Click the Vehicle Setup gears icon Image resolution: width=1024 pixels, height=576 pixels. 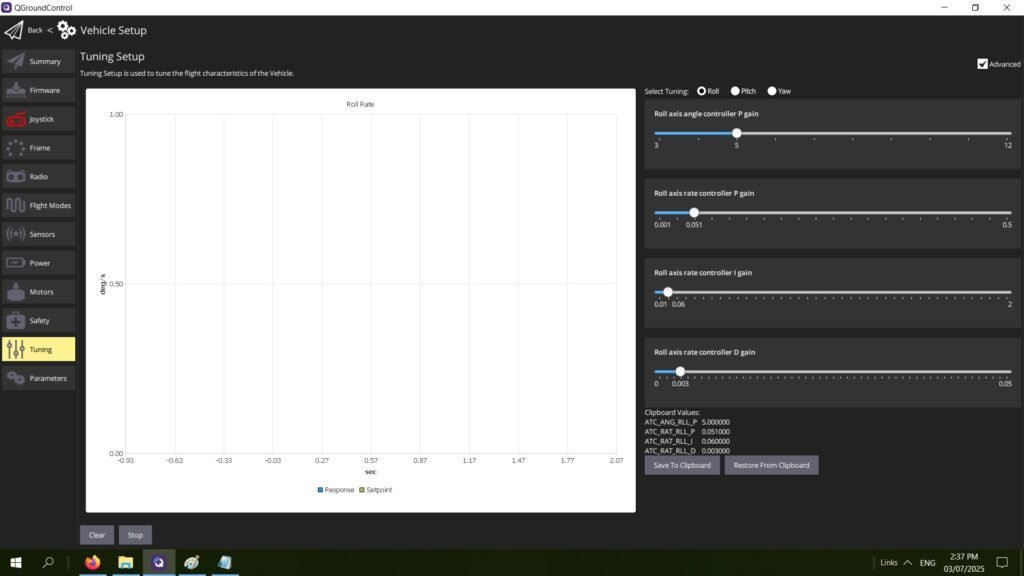pyautogui.click(x=66, y=30)
